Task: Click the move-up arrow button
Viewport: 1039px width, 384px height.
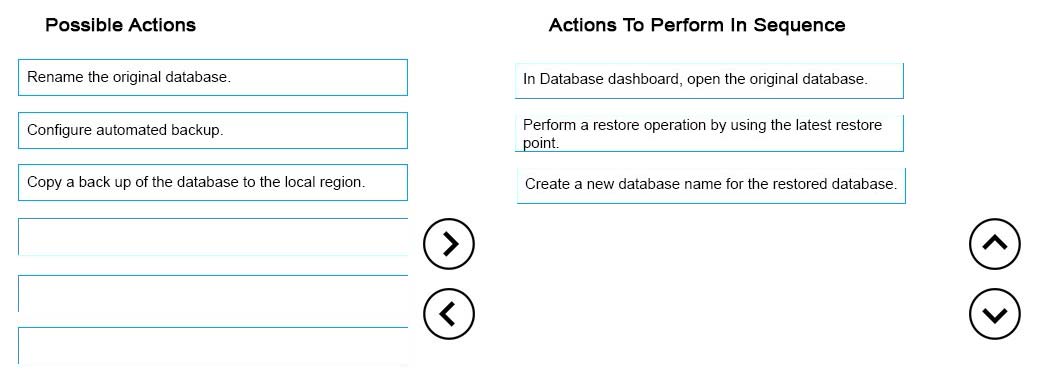Action: pos(995,244)
